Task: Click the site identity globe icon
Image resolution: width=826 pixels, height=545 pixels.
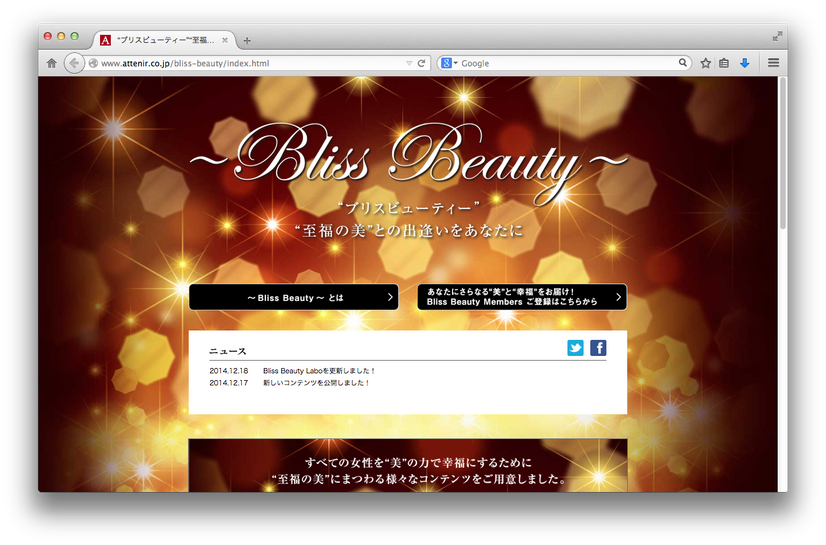Action: coord(93,63)
